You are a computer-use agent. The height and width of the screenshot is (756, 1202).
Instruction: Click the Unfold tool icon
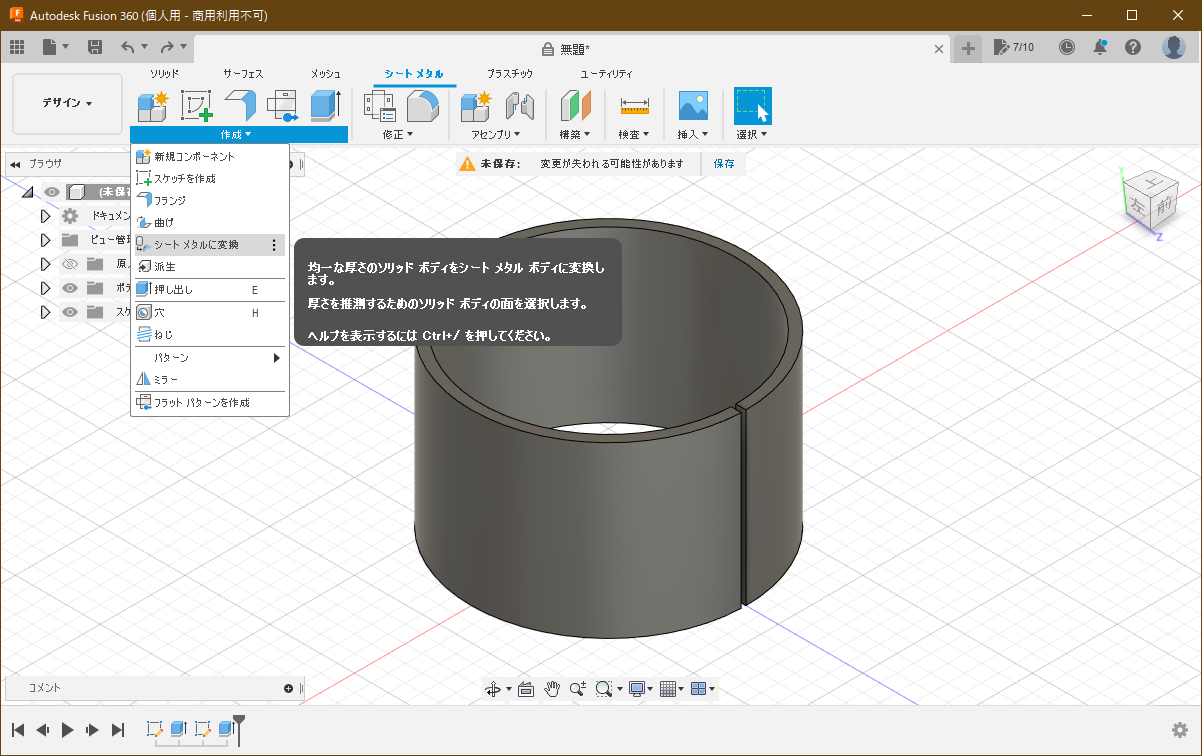coord(423,105)
